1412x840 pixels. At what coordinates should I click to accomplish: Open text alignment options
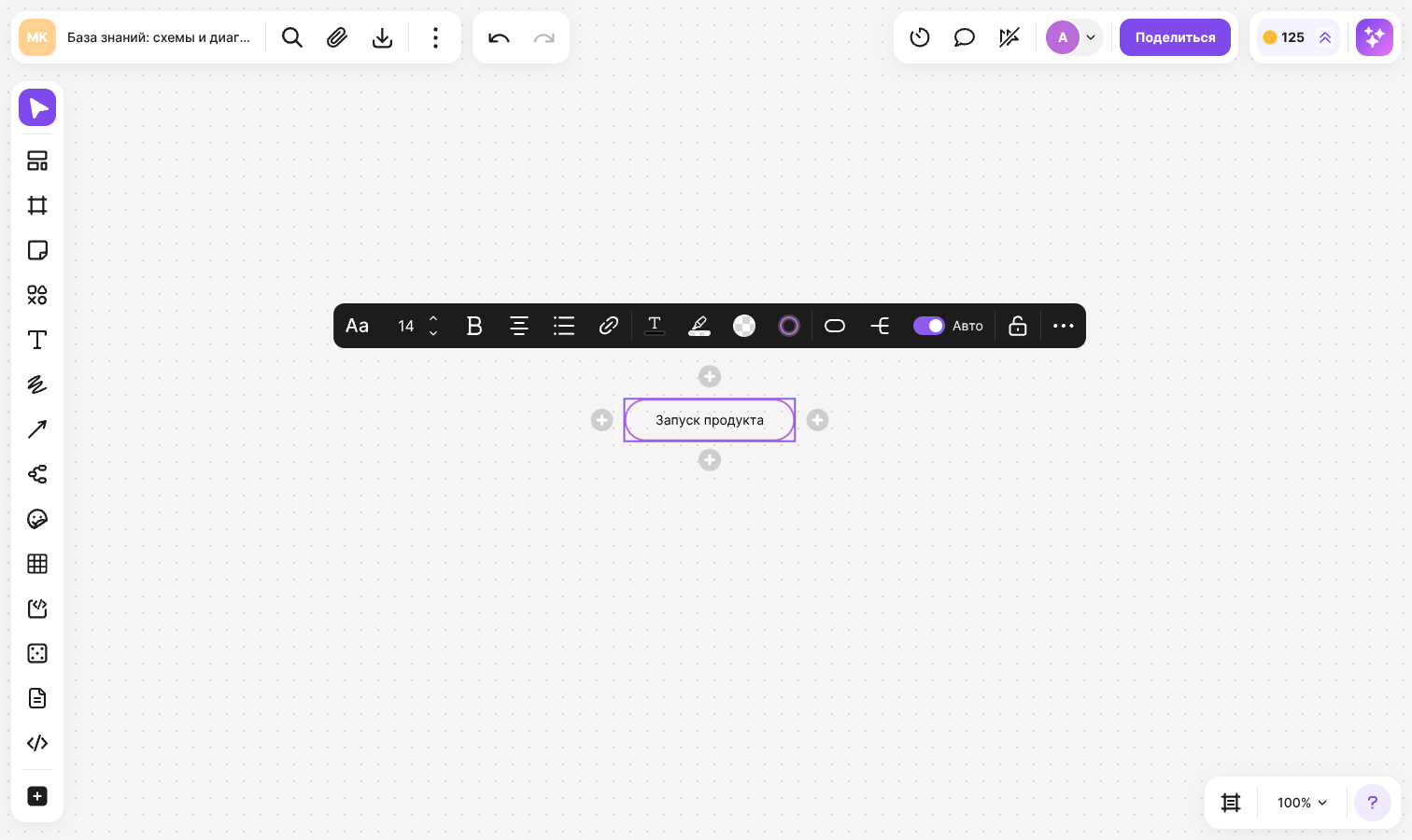coord(519,326)
